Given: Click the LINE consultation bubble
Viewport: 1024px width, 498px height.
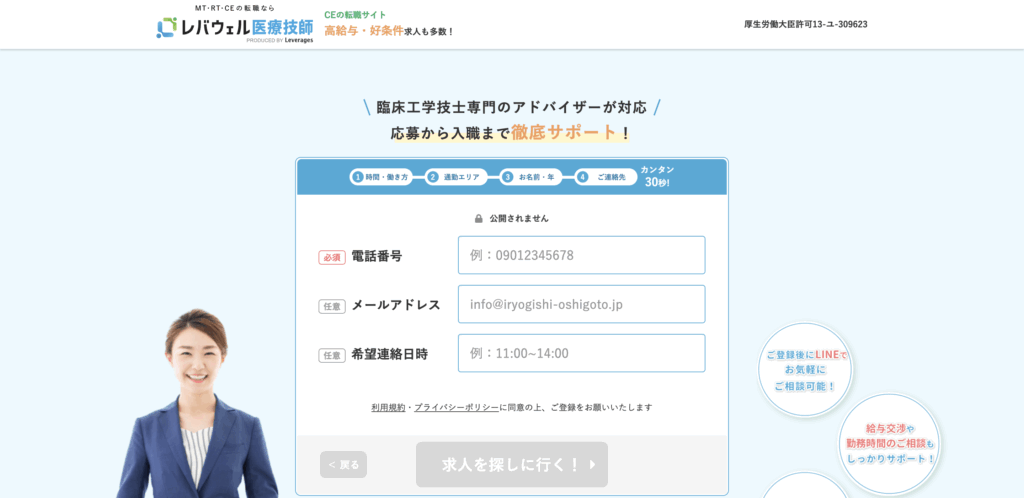Looking at the screenshot, I should [x=805, y=370].
